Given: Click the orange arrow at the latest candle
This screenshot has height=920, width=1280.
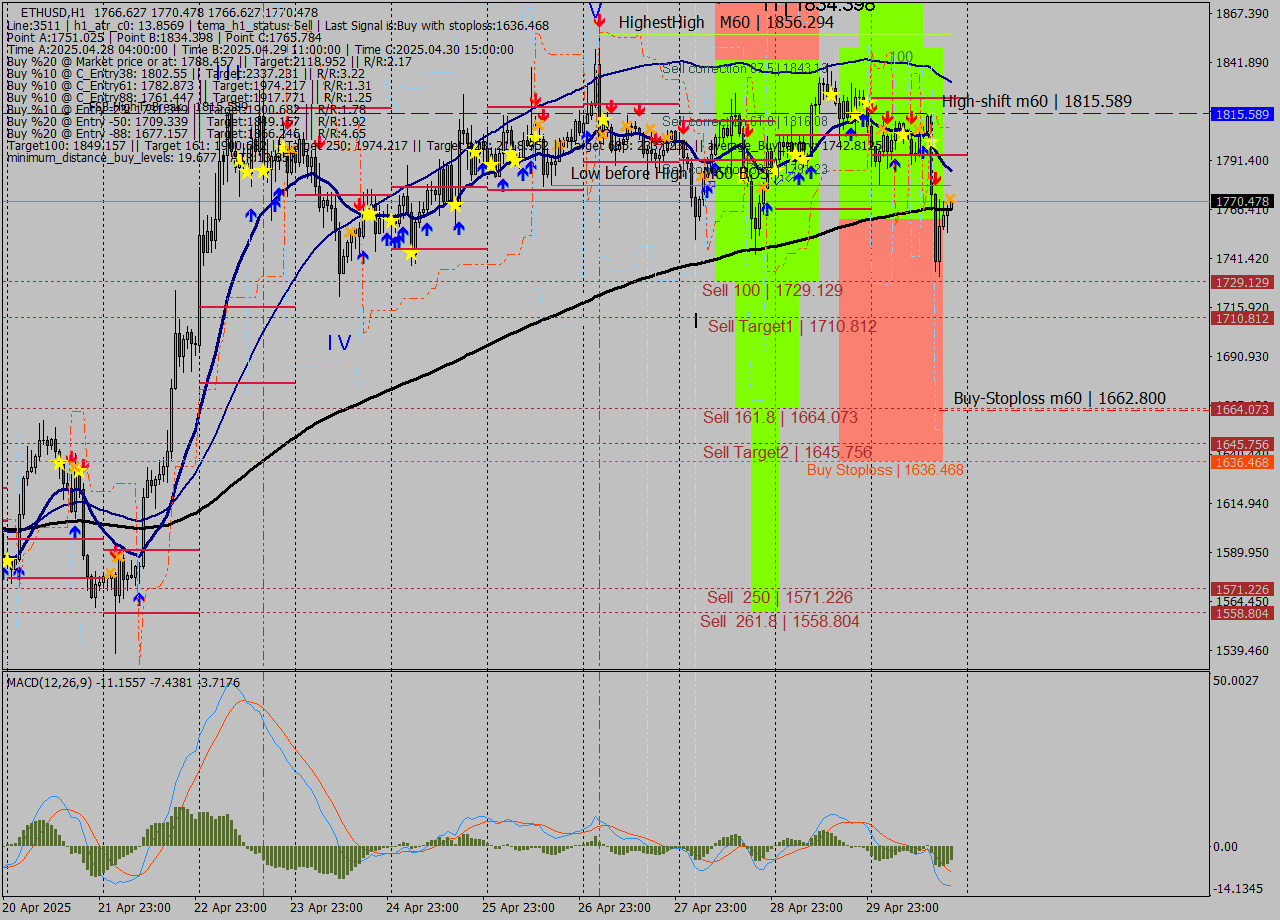Looking at the screenshot, I should pos(950,199).
